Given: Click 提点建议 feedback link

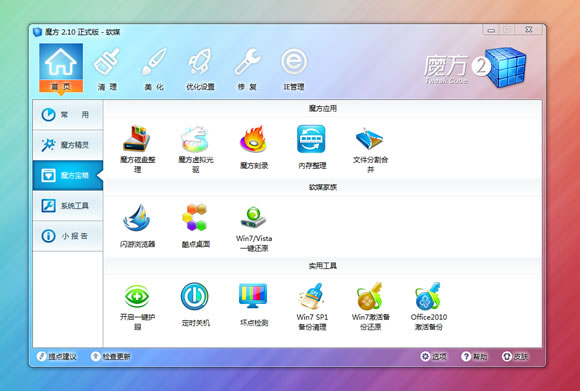Looking at the screenshot, I should click(57, 357).
